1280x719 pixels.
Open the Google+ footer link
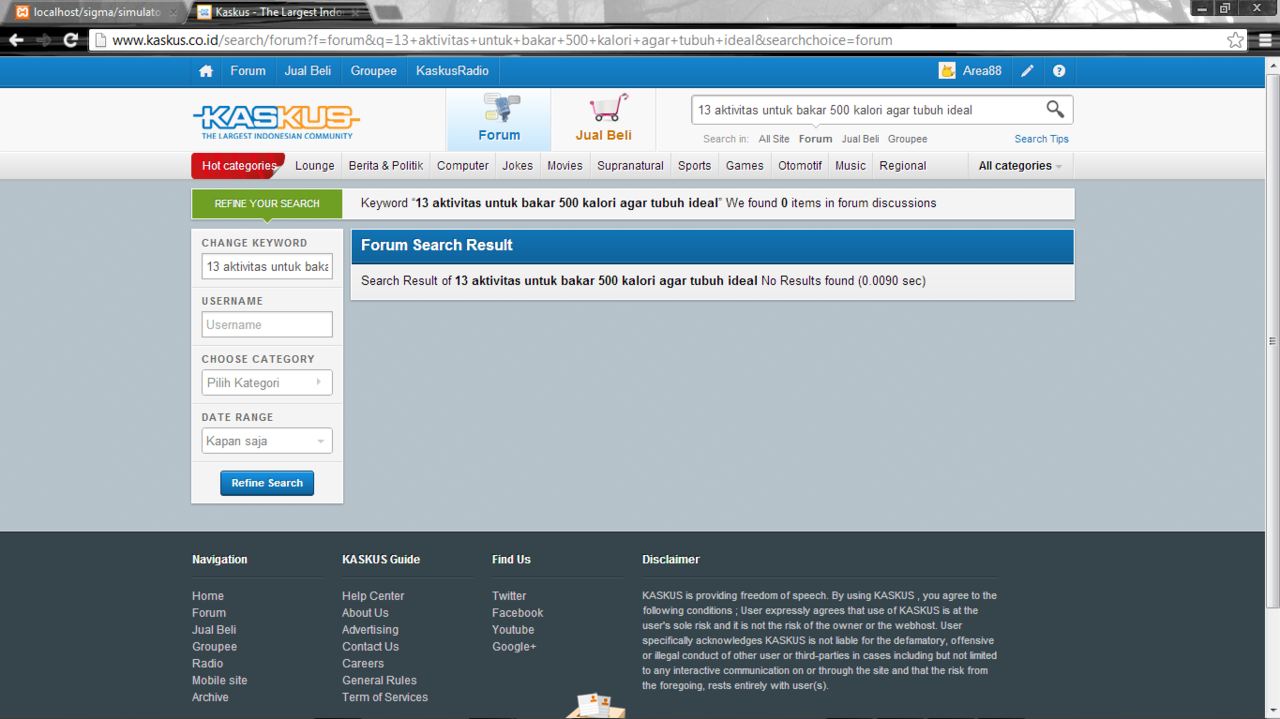tap(514, 647)
